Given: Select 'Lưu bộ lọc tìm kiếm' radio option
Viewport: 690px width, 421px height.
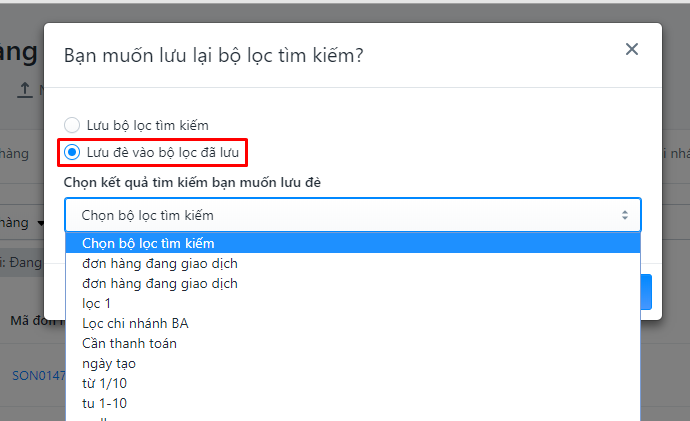Looking at the screenshot, I should [72, 125].
